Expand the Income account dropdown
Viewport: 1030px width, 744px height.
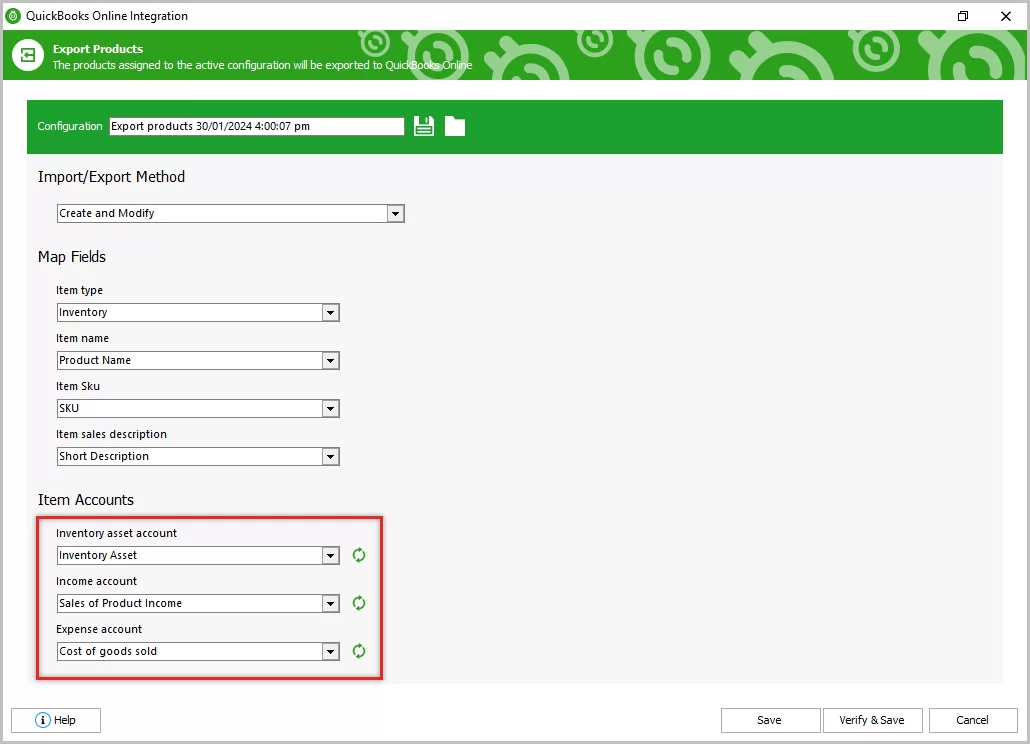(x=330, y=603)
